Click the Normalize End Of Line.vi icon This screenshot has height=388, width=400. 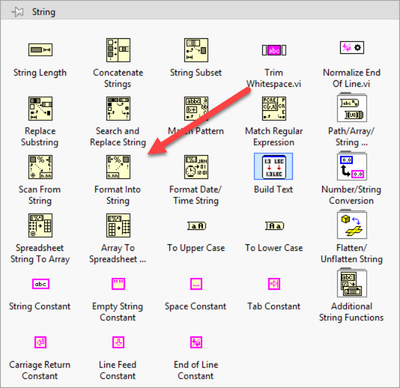tap(352, 48)
